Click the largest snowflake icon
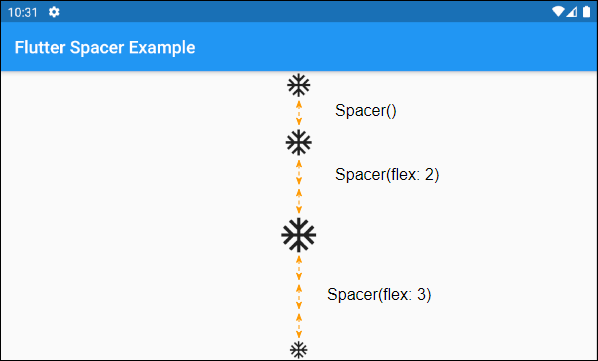The image size is (598, 361). (x=299, y=235)
